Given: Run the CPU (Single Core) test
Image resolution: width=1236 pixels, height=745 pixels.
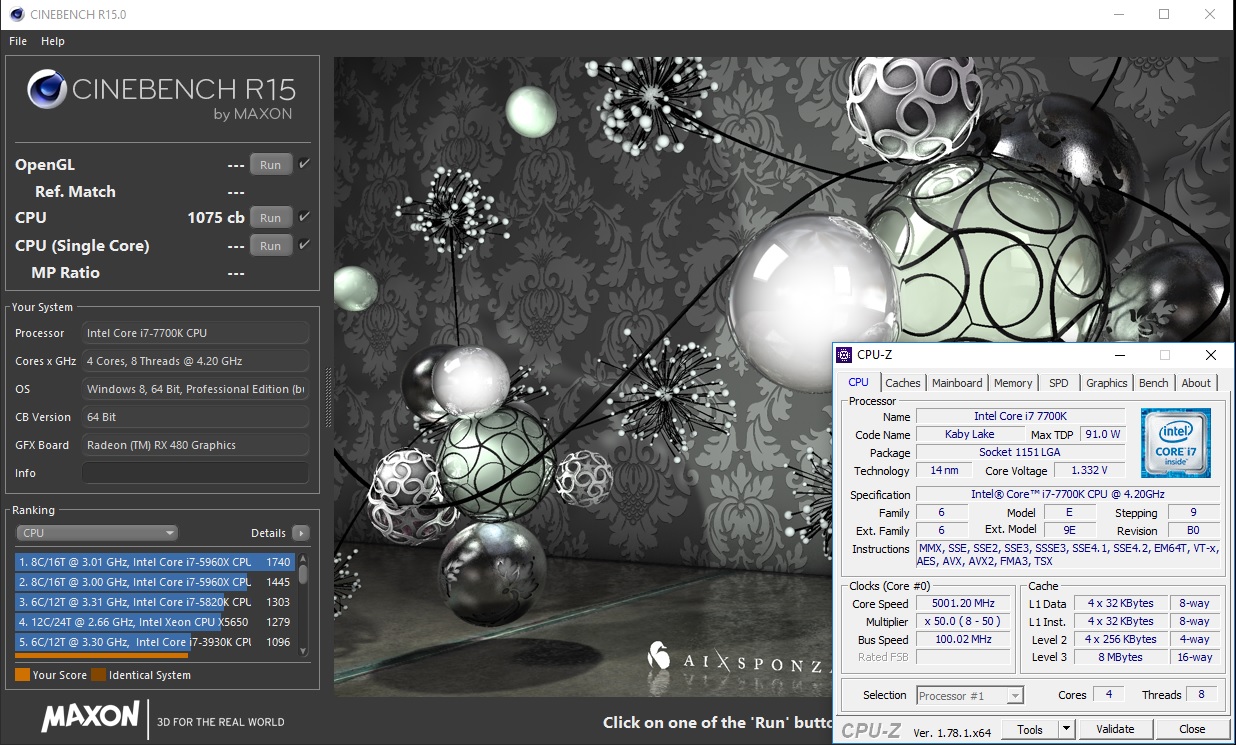Looking at the screenshot, I should [271, 245].
